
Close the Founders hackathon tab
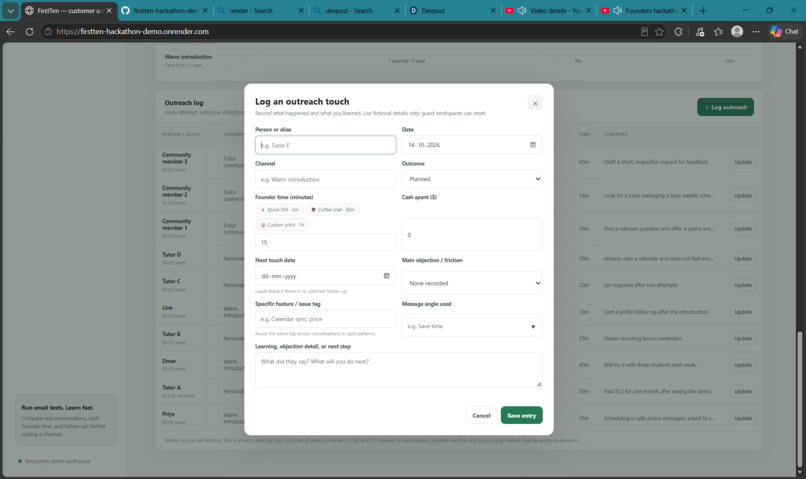(684, 10)
